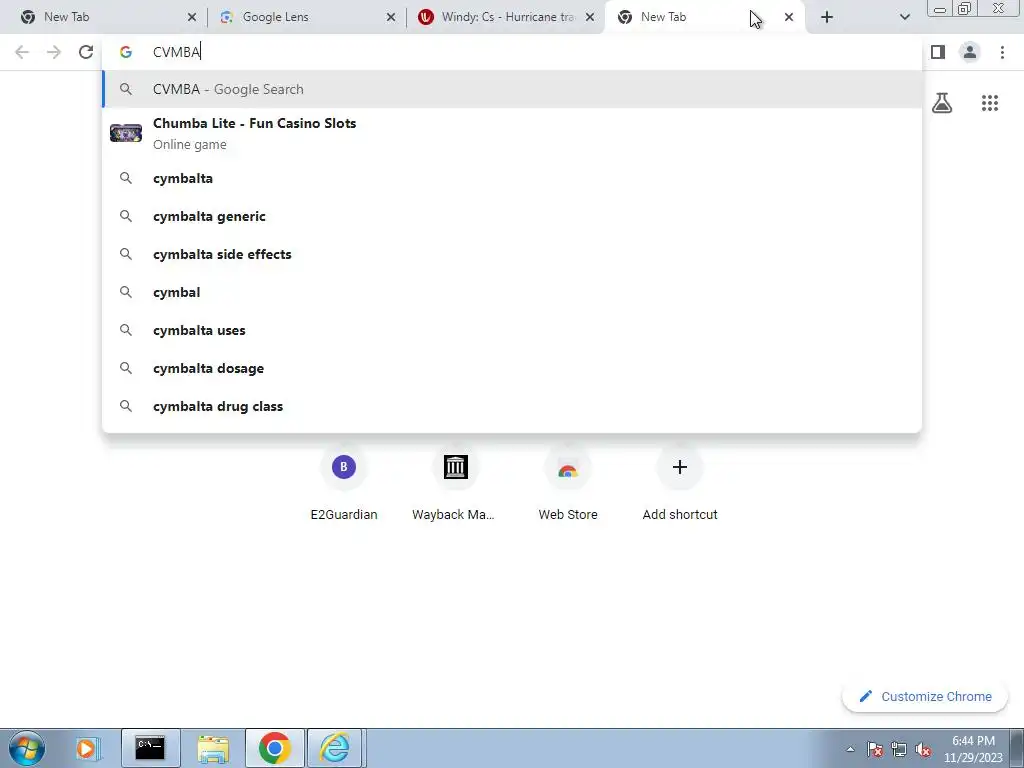This screenshot has height=768, width=1024.
Task: Click the muted volume tray icon
Action: click(923, 750)
